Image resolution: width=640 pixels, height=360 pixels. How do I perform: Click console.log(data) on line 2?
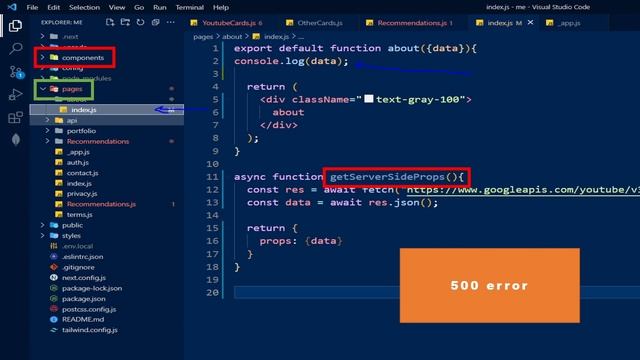pyautogui.click(x=291, y=61)
